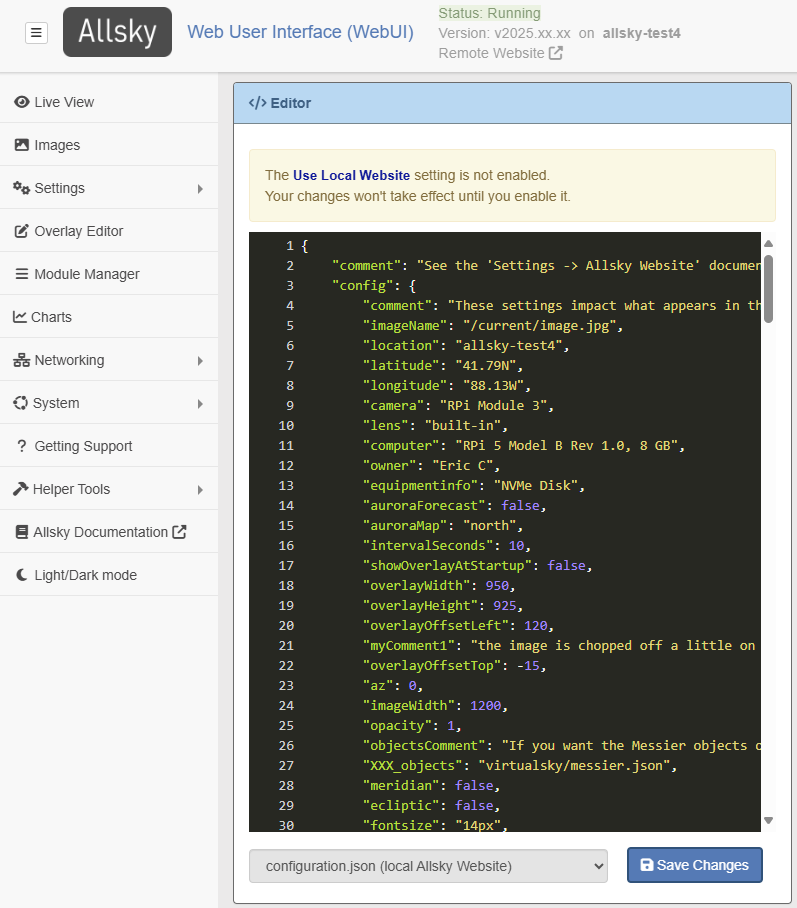Expand the Networking submenu
Viewport: 797px width, 908px height.
tap(200, 360)
